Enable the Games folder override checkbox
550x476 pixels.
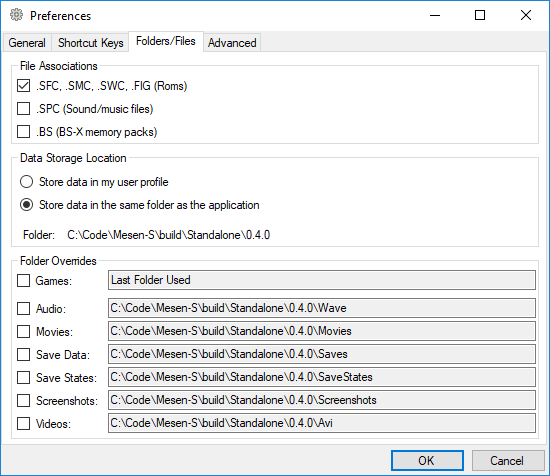point(24,281)
